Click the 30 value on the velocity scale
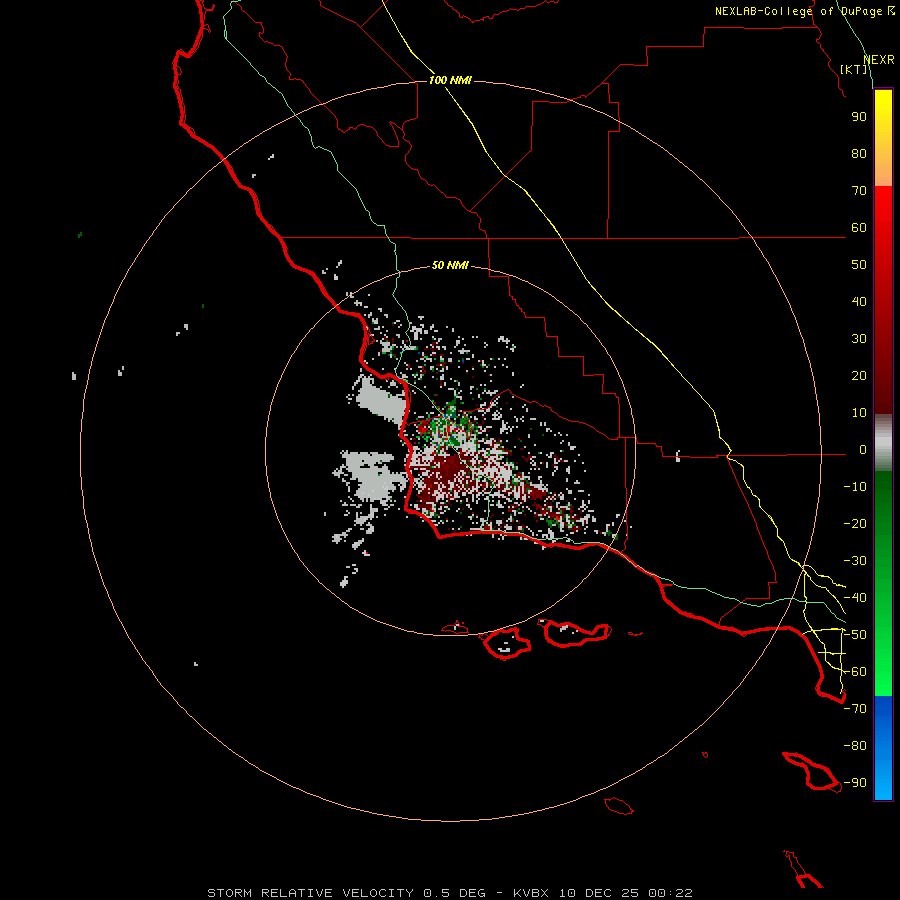Screen dimensions: 900x900 coord(859,339)
